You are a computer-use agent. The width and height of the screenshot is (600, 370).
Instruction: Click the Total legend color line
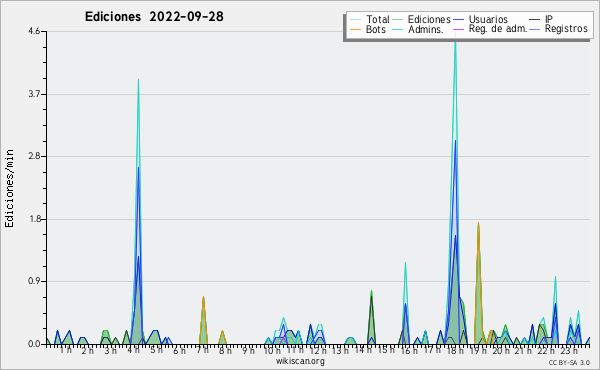tap(355, 20)
